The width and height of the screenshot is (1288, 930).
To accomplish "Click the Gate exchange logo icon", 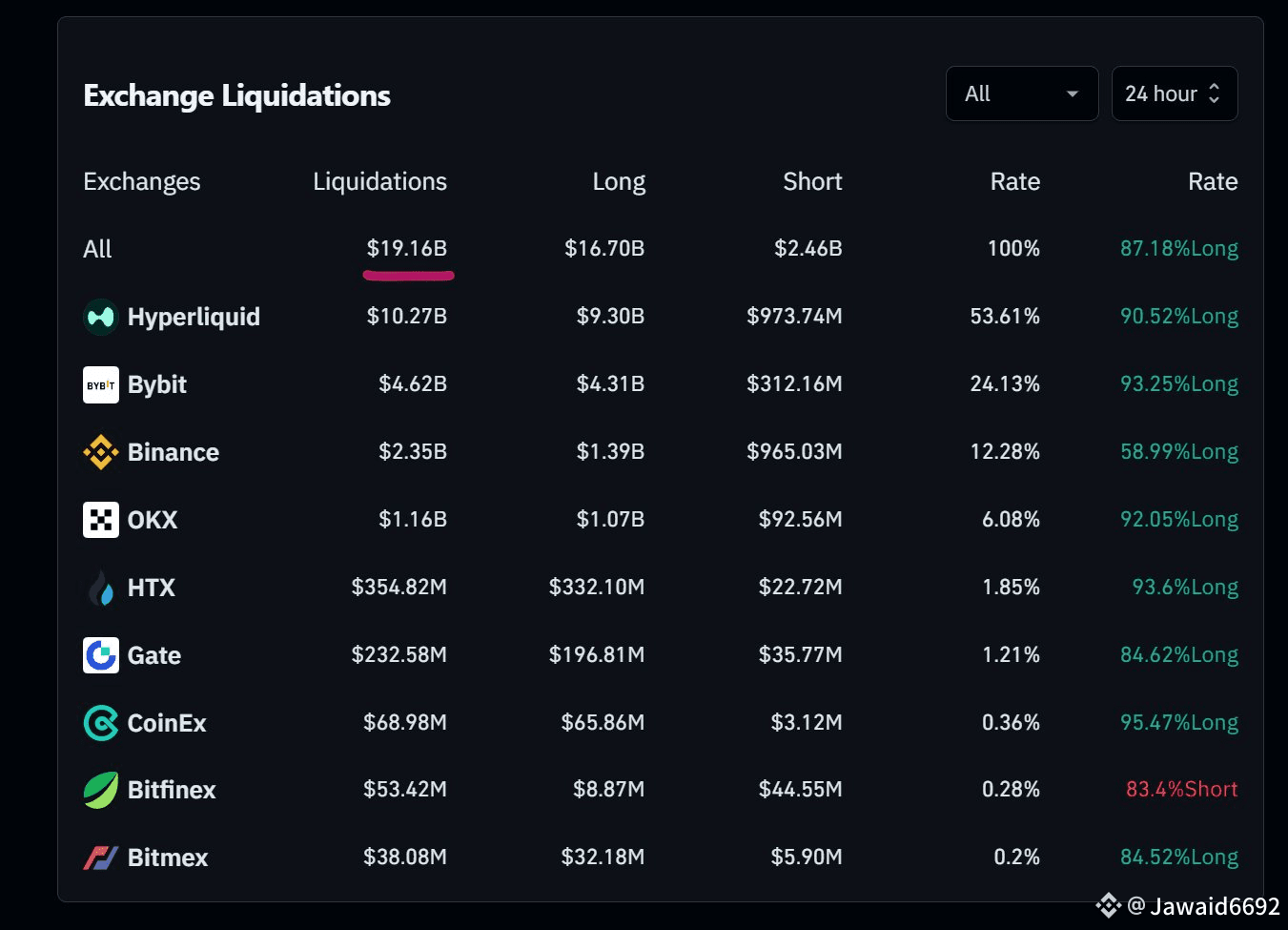I will (x=101, y=655).
